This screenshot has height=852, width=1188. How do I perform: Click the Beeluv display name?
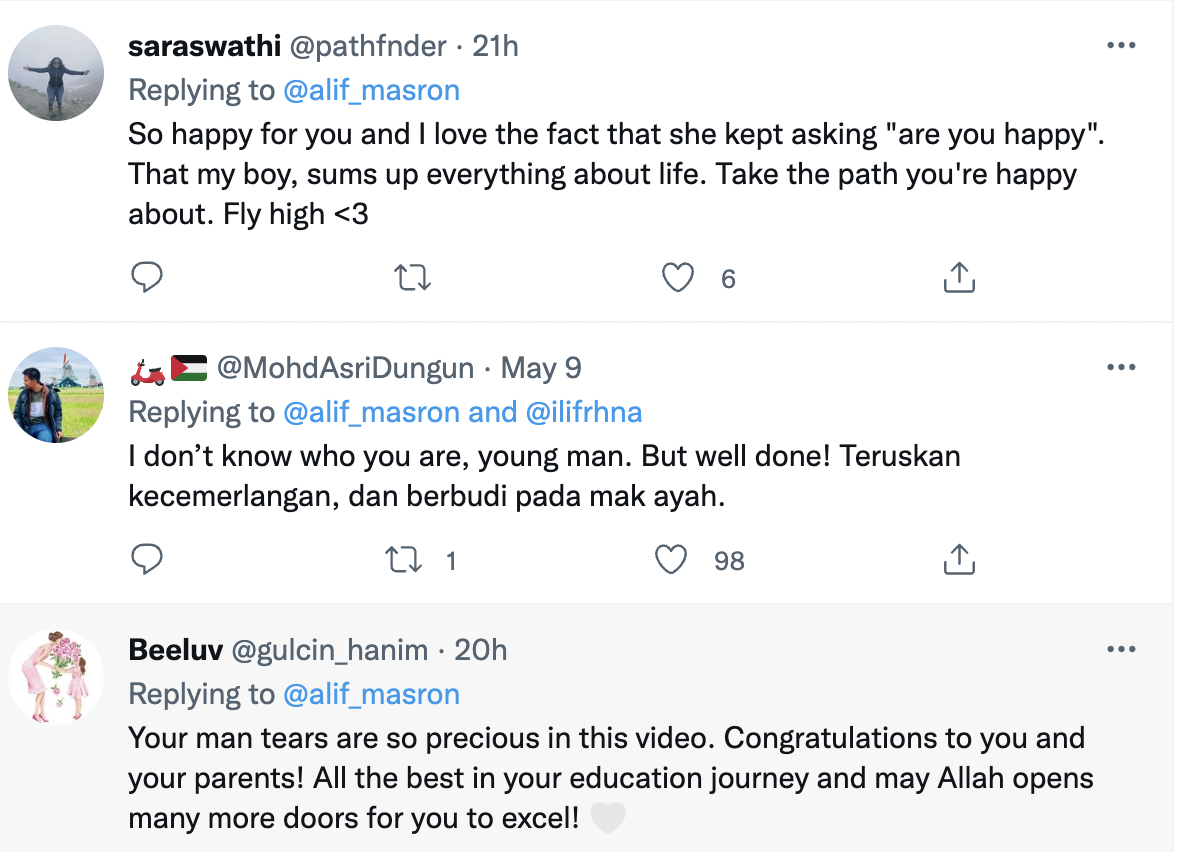point(176,650)
